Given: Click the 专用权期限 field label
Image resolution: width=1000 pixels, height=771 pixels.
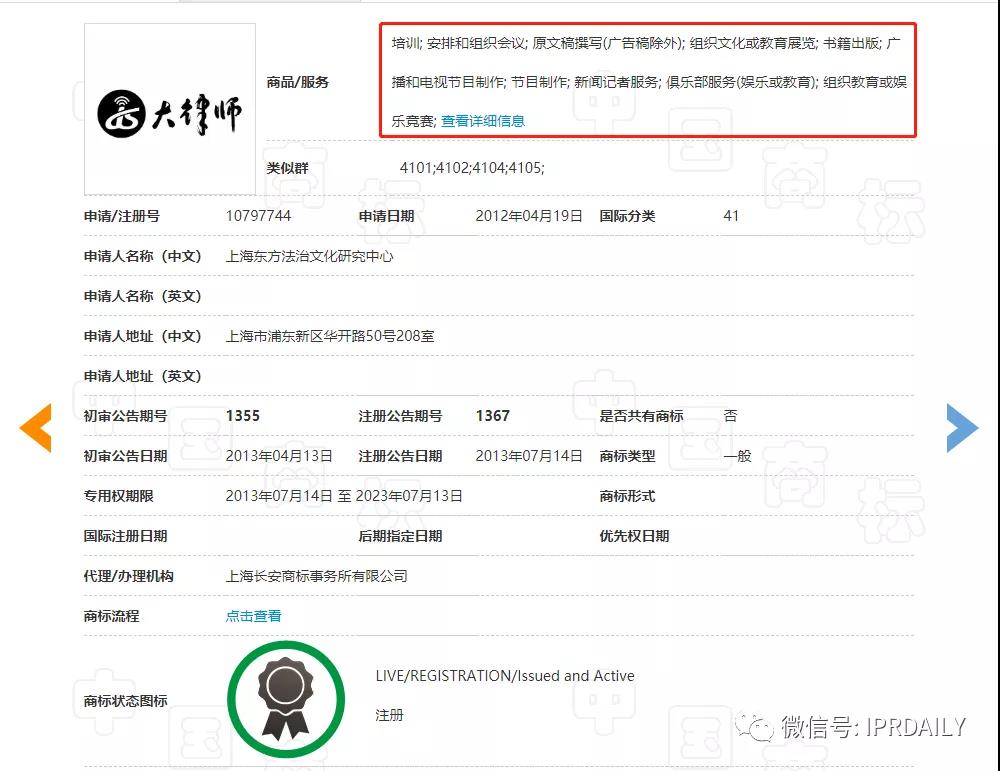Looking at the screenshot, I should pos(119,496).
